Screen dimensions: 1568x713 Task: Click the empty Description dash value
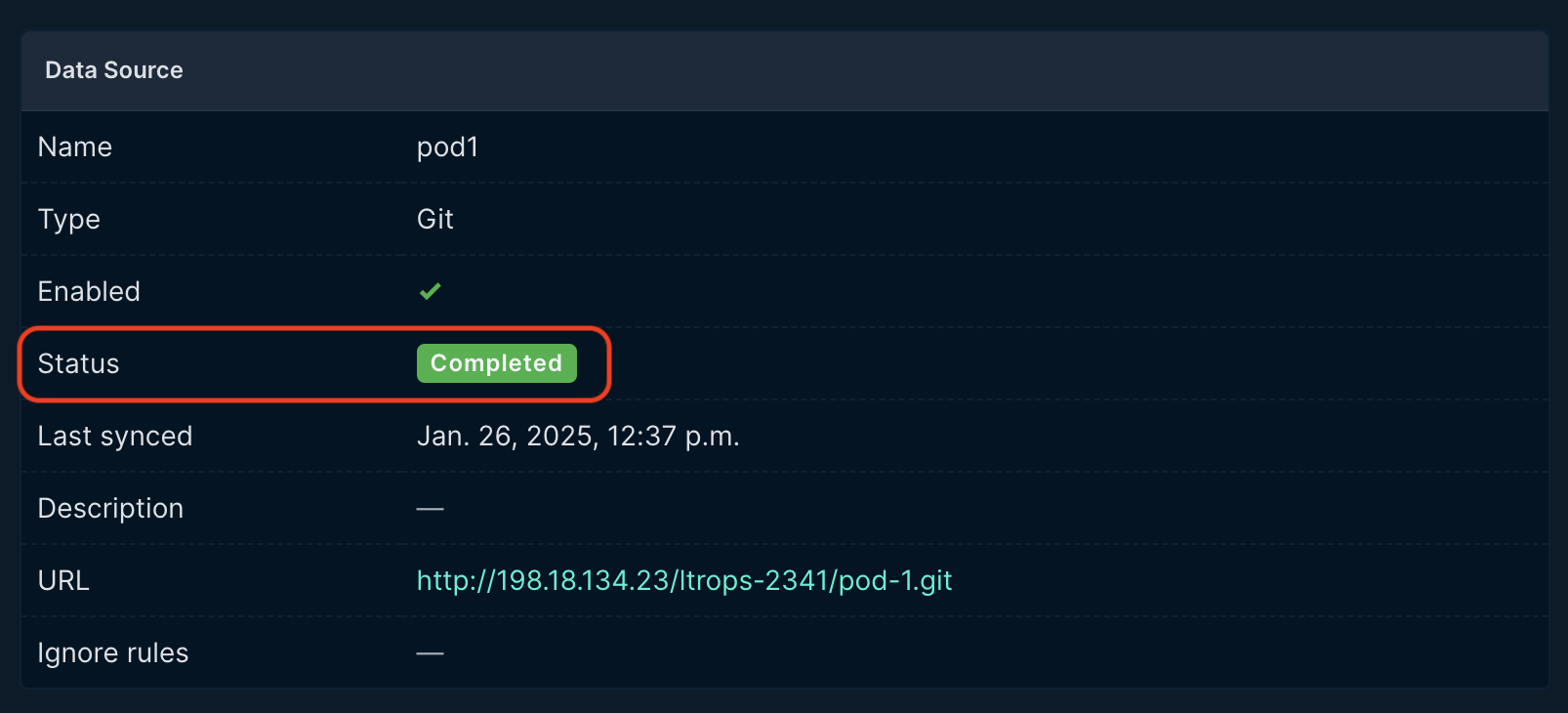(430, 509)
